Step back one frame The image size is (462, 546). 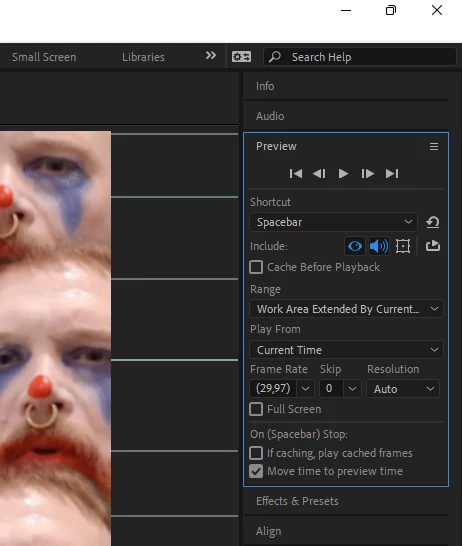click(319, 173)
